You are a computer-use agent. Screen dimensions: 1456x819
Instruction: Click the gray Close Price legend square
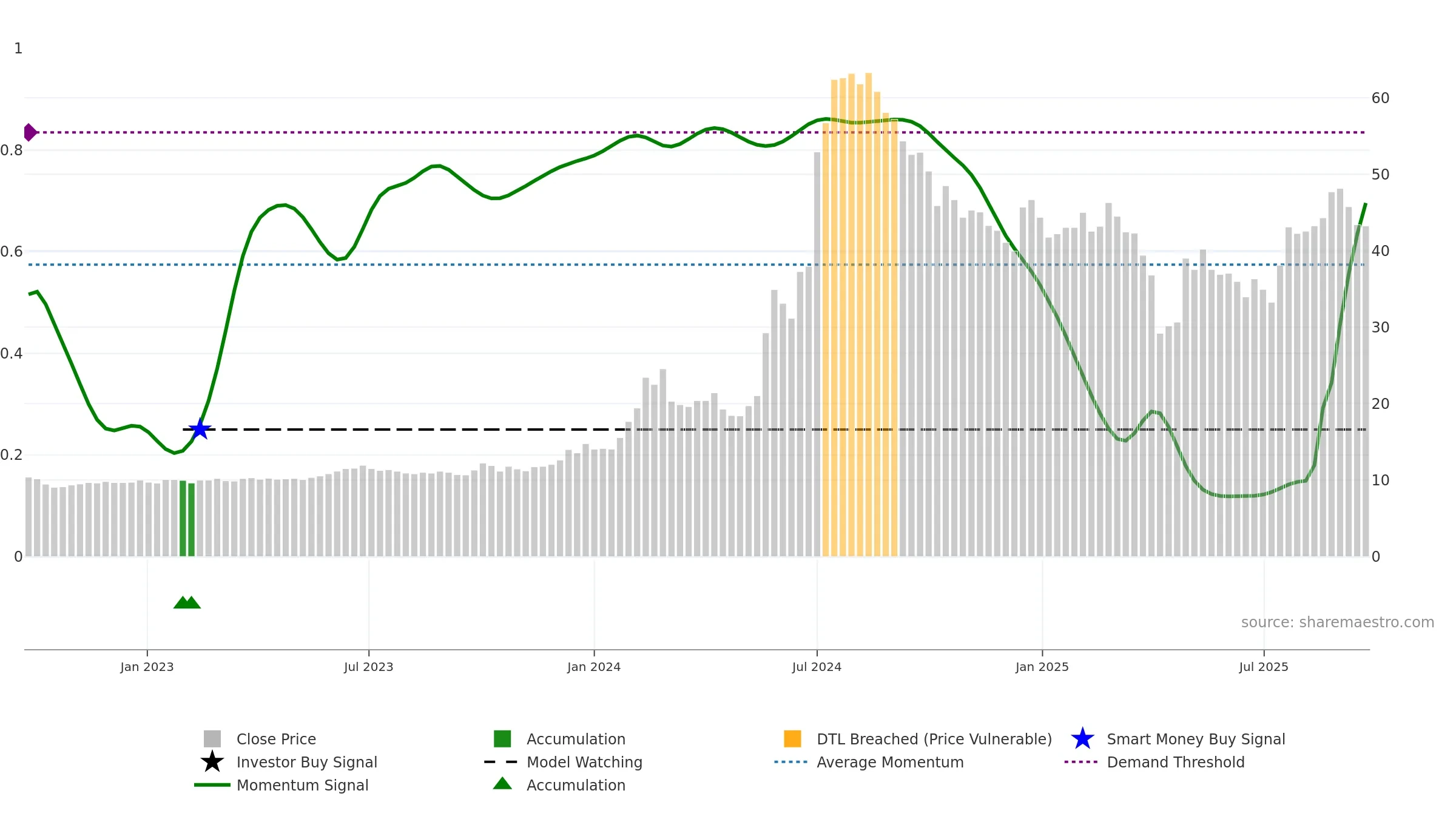212,739
